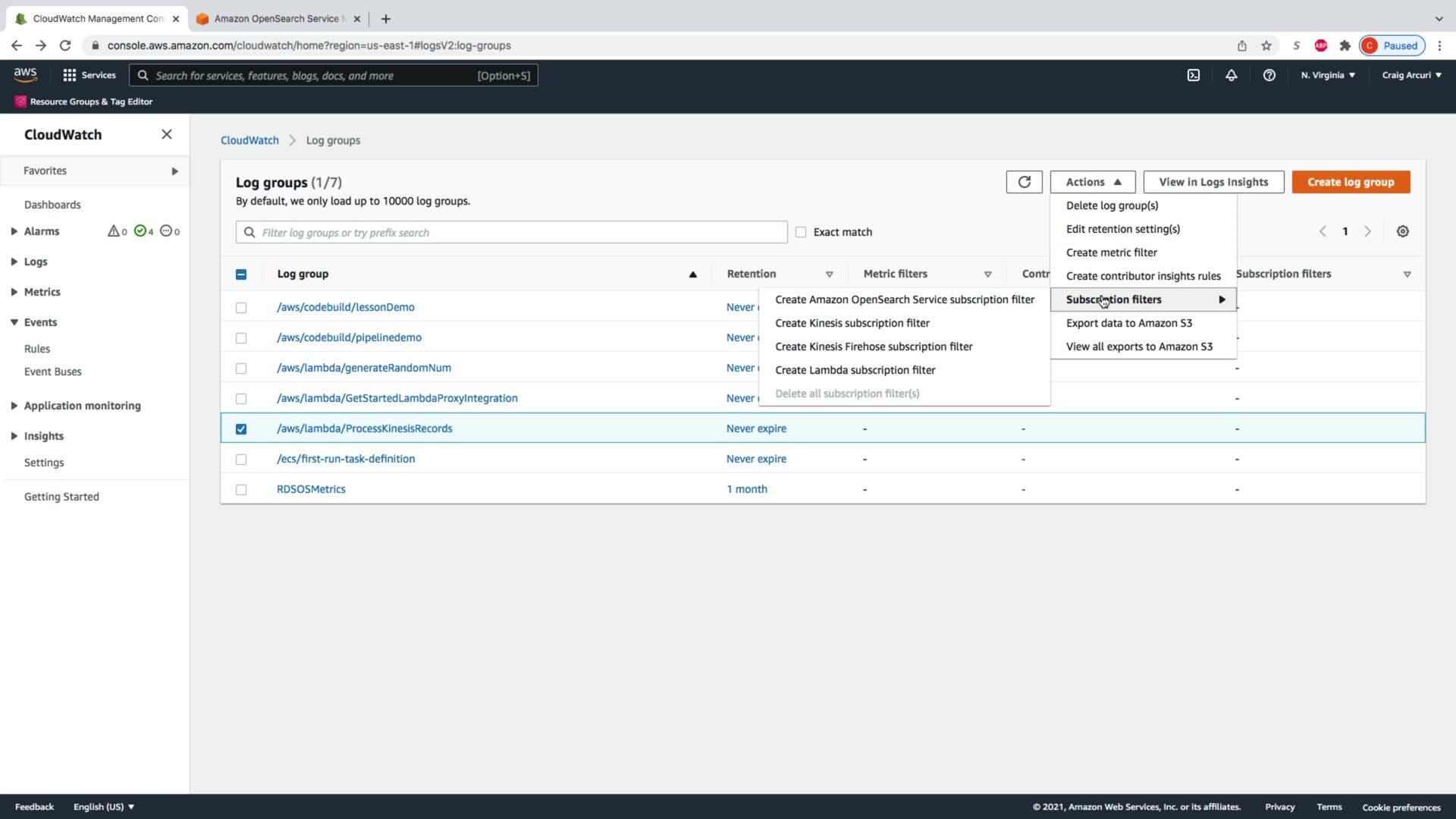Bookmark page with the star icon
The image size is (1456, 819).
tap(1266, 45)
